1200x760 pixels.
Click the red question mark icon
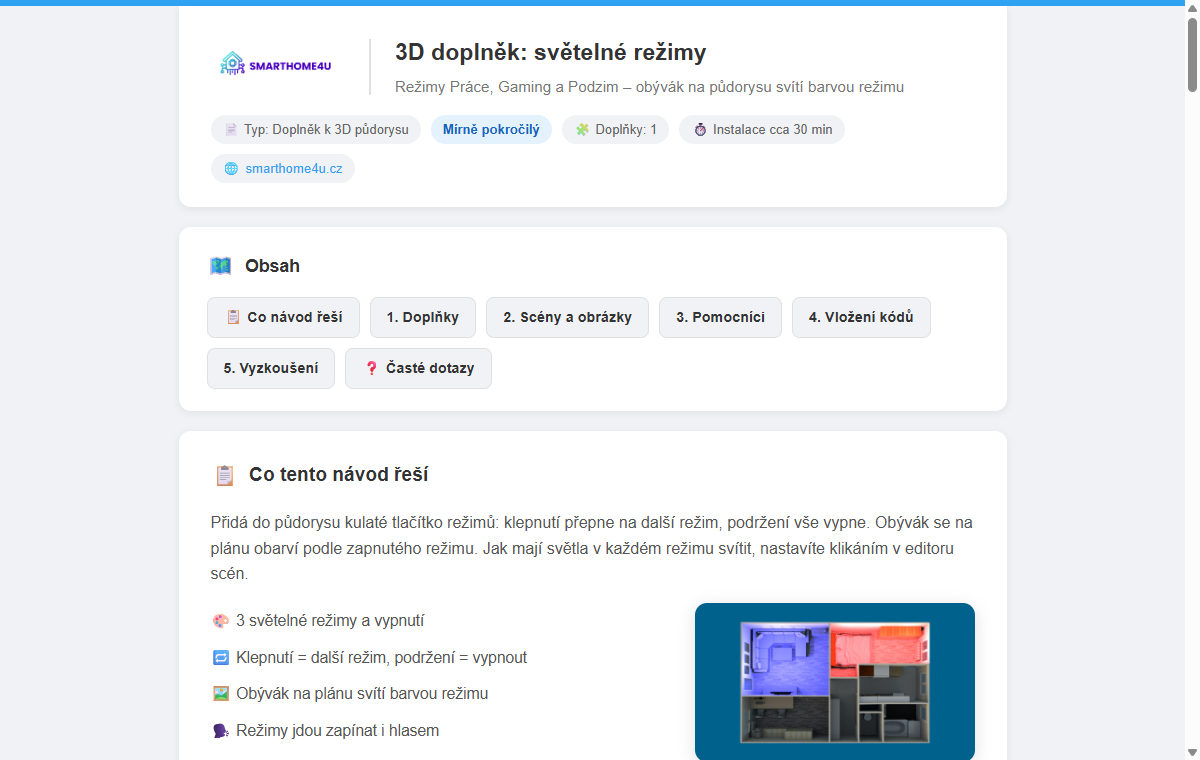pyautogui.click(x=371, y=368)
